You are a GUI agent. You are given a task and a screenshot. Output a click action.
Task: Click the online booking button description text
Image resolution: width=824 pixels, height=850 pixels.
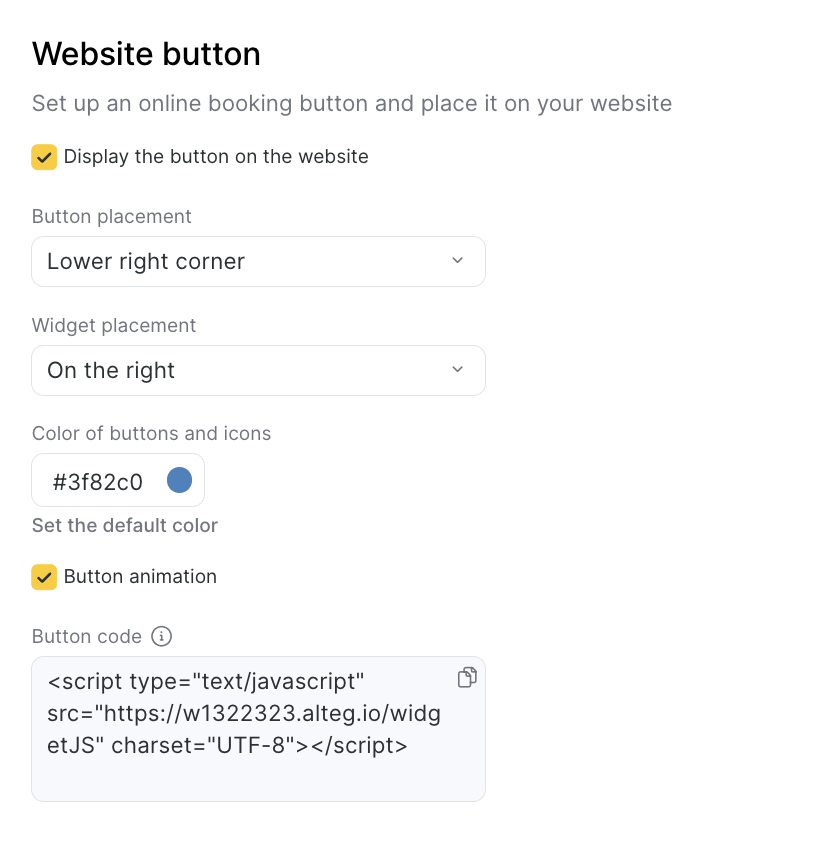click(351, 104)
